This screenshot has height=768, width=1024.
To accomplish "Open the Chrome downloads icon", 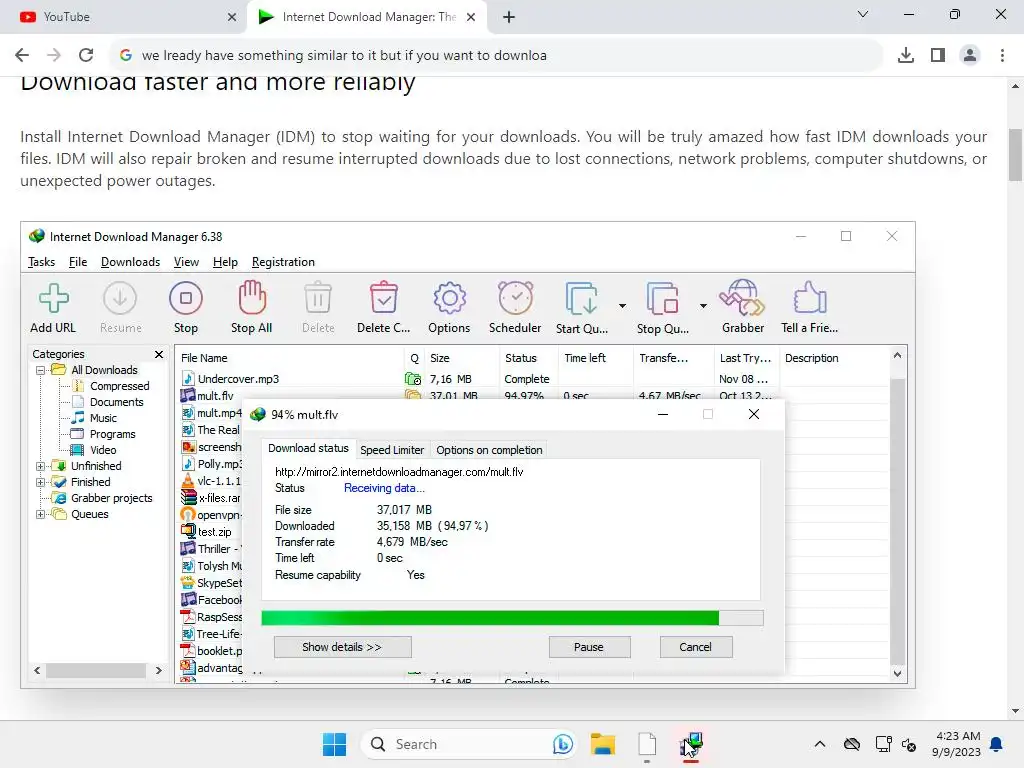I will click(x=906, y=56).
